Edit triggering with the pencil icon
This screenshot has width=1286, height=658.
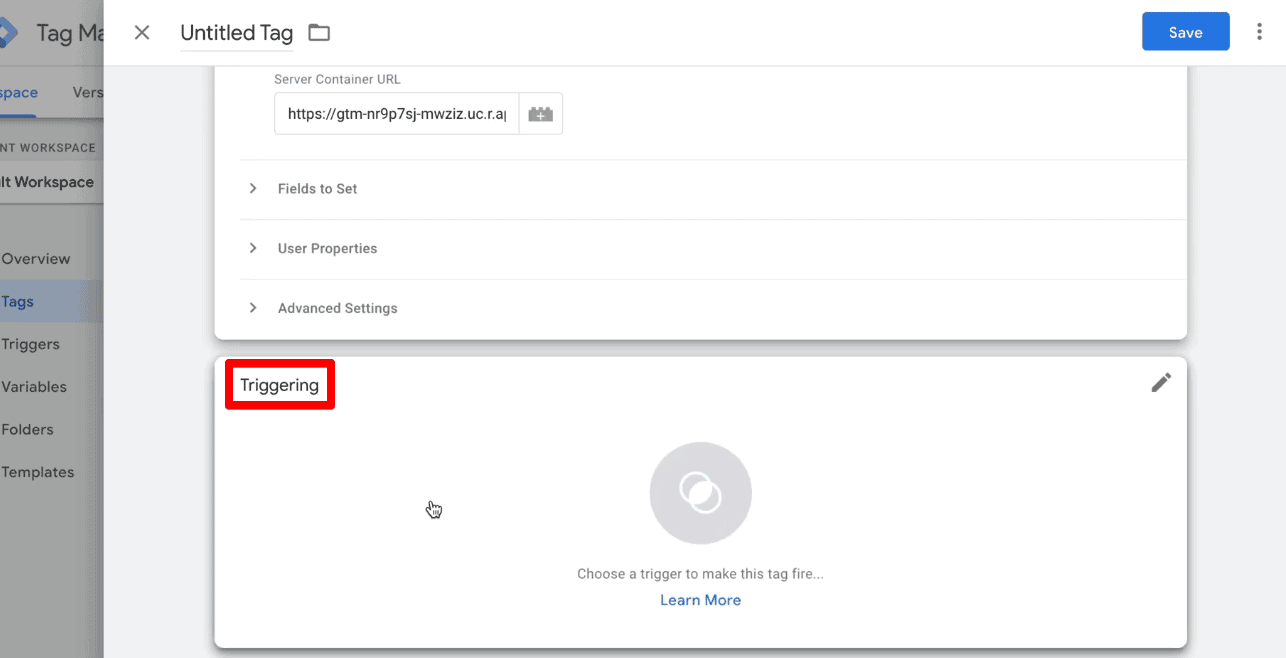tap(1161, 383)
